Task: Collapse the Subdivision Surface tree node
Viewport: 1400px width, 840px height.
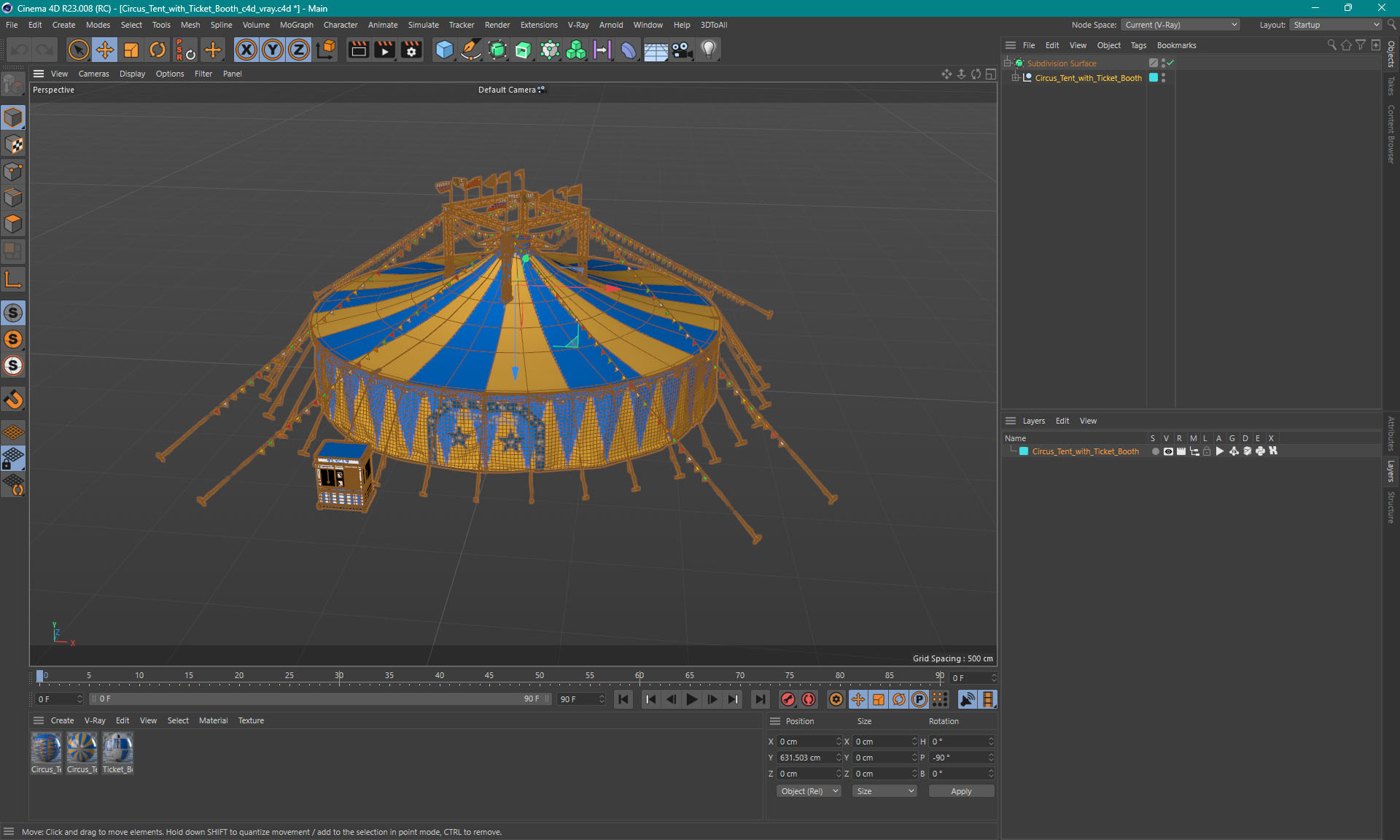Action: (x=1007, y=63)
